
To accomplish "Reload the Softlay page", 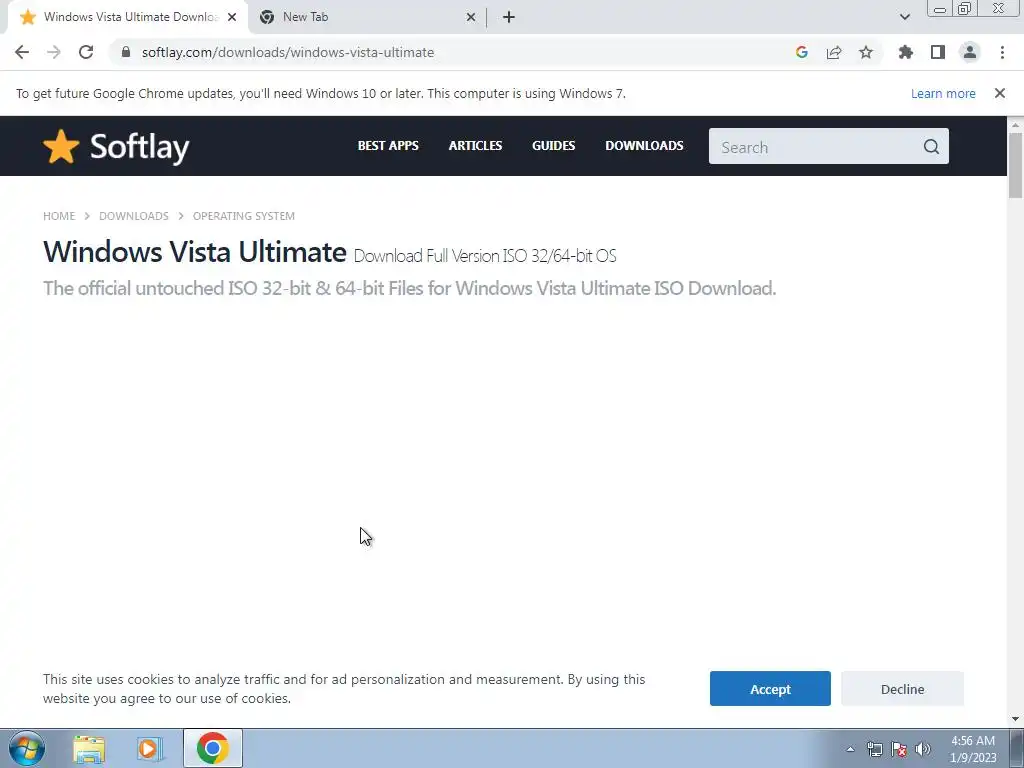I will [86, 52].
